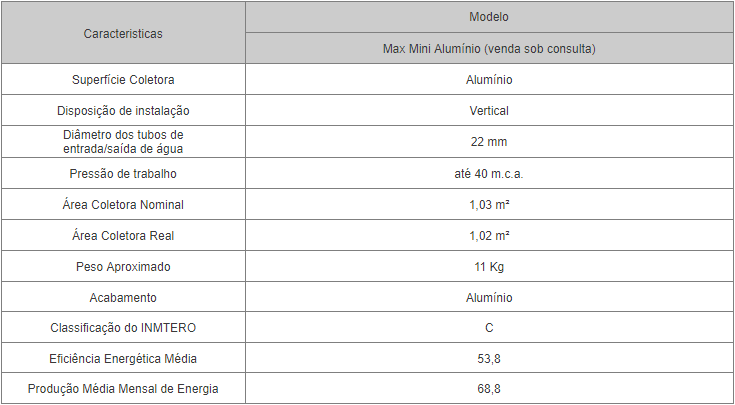
Task: Click the 53,8 efficiency value
Action: pyautogui.click(x=489, y=359)
